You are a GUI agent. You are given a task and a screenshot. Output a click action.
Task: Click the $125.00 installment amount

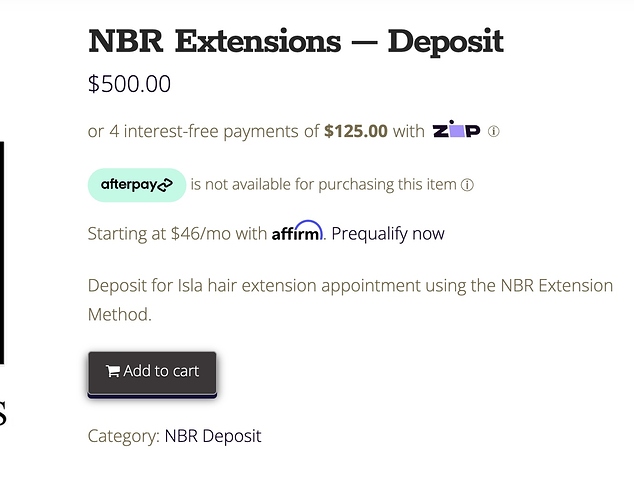(x=355, y=131)
